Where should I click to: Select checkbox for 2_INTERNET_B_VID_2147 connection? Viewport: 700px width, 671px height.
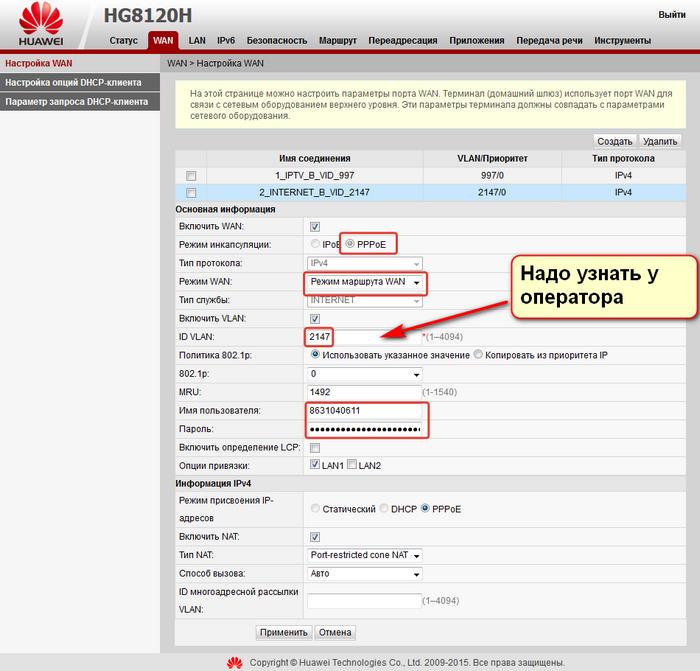point(191,192)
